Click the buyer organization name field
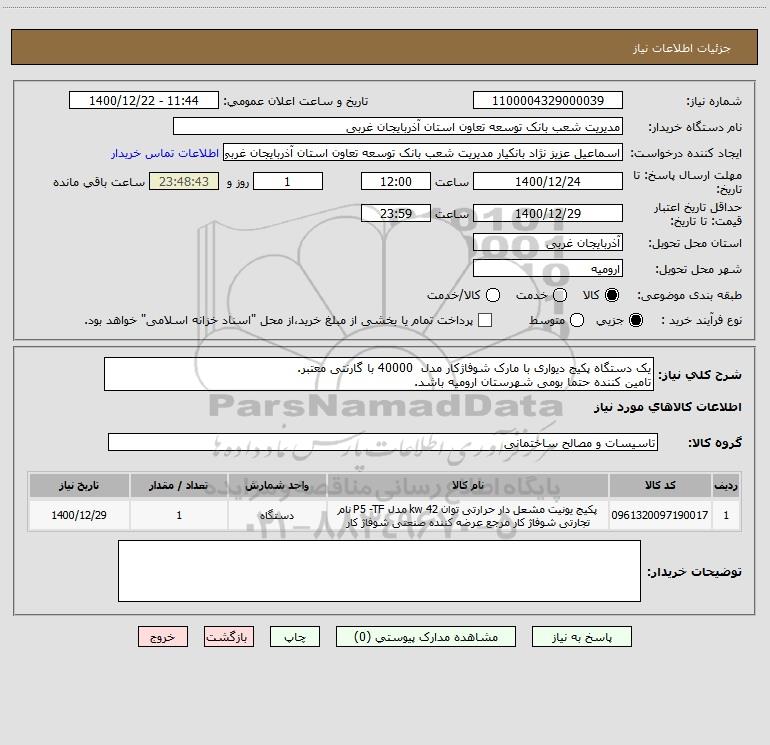The width and height of the screenshot is (770, 745). click(398, 127)
